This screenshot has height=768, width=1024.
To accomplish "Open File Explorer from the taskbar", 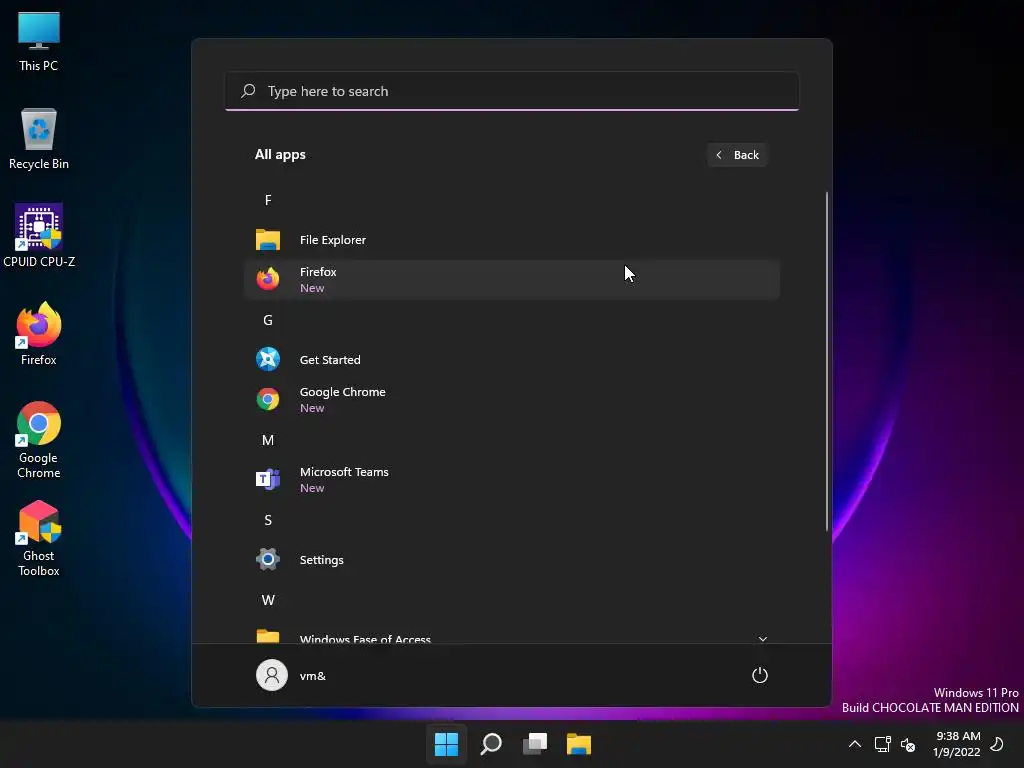I will pos(579,744).
